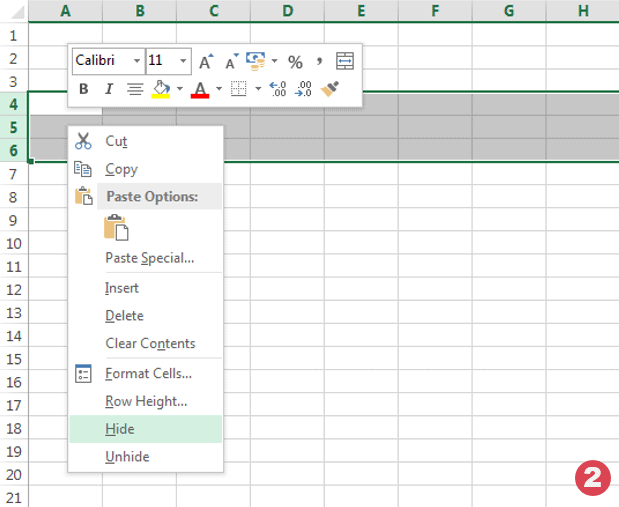This screenshot has height=507, width=619.
Task: Select row 5 header
Action: coord(14,128)
